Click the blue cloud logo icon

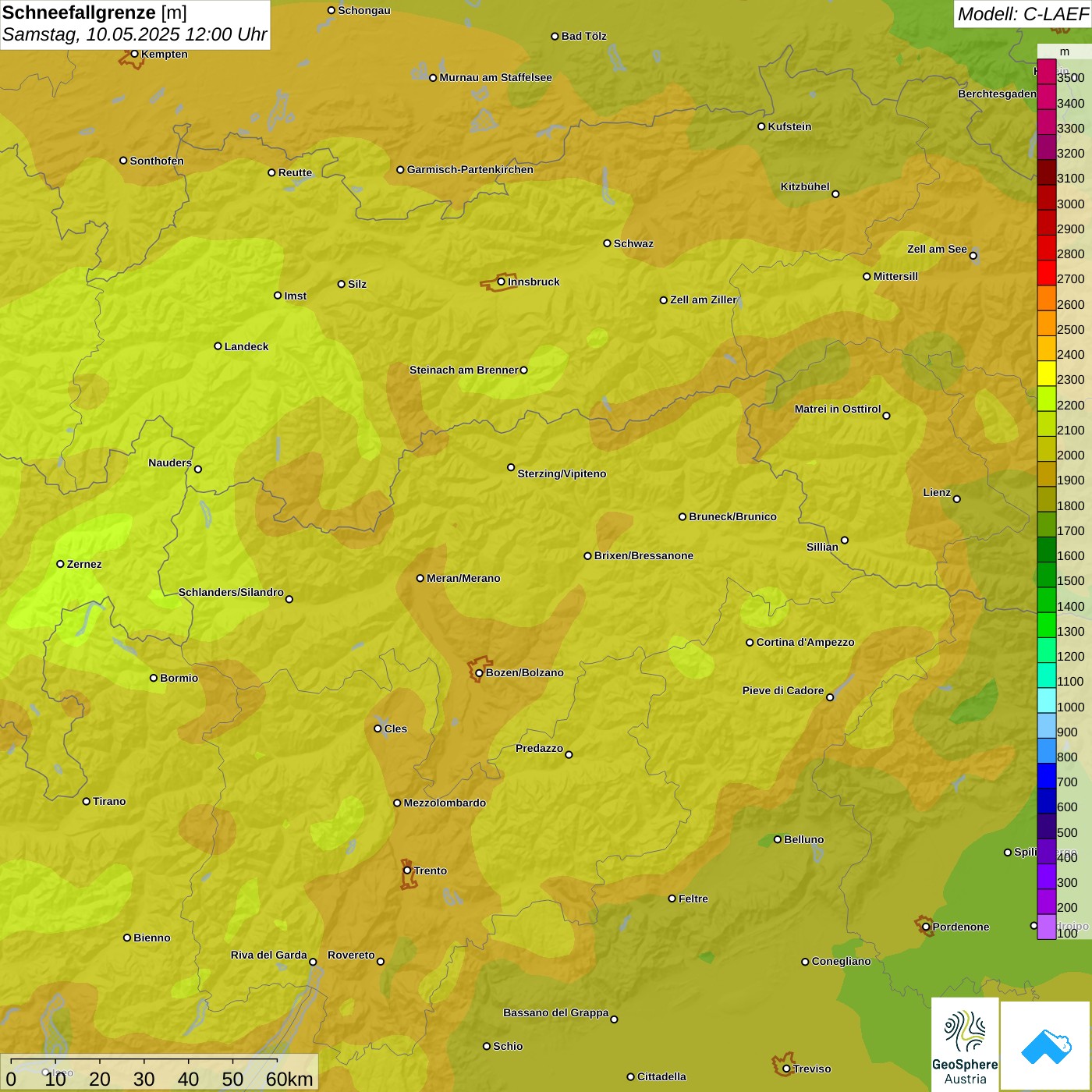1046,1047
